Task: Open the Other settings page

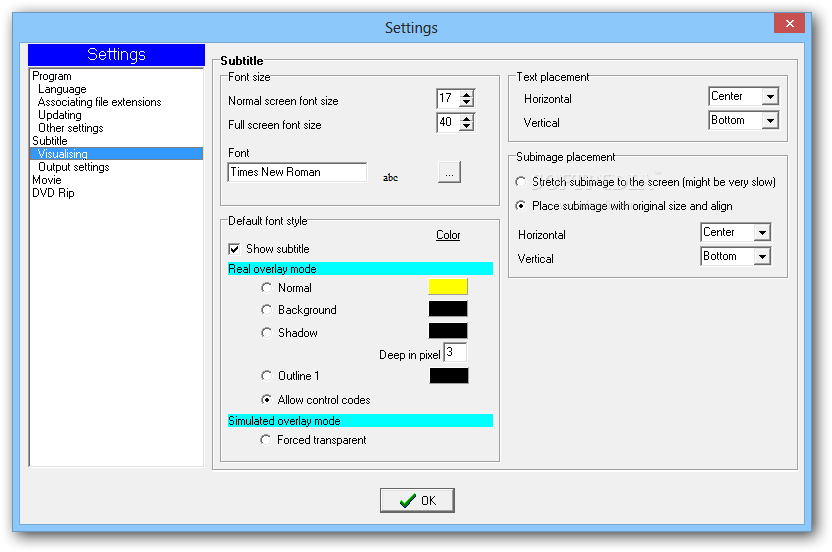Action: click(x=71, y=128)
